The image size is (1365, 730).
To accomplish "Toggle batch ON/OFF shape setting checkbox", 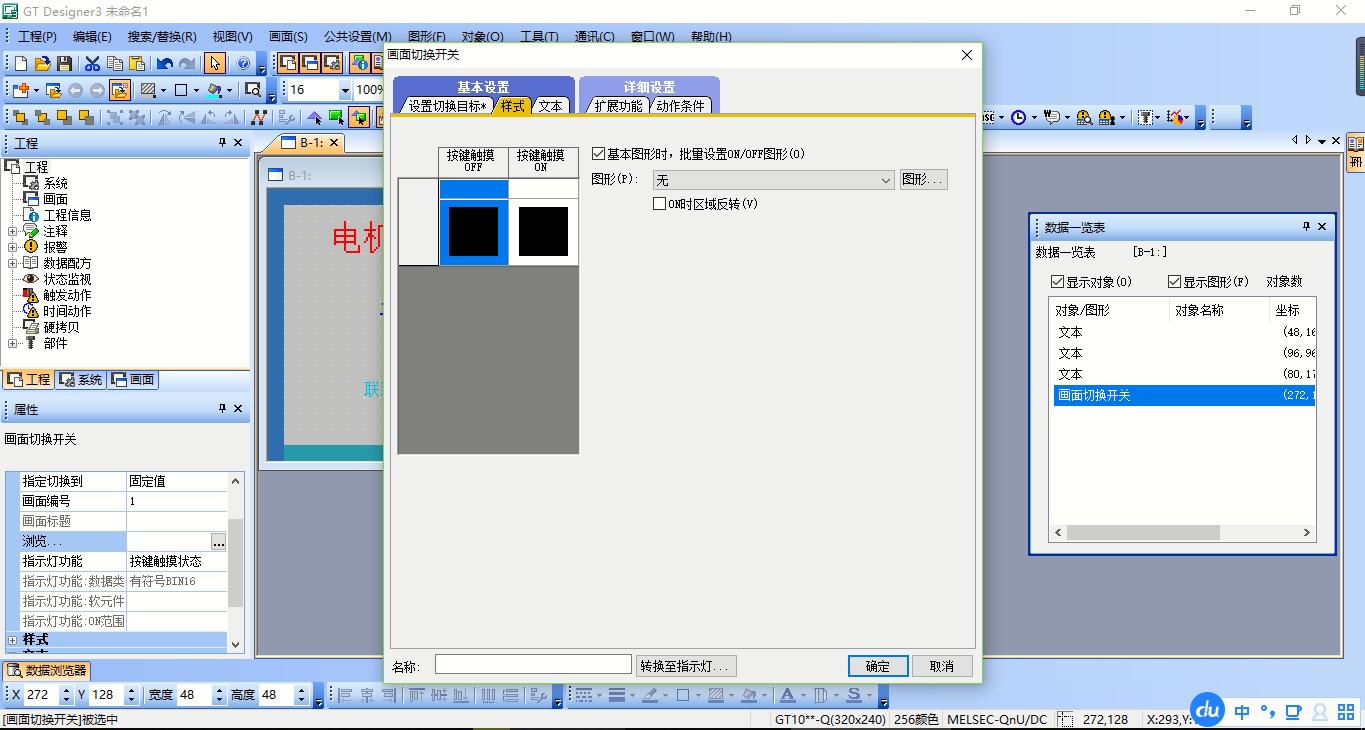I will pyautogui.click(x=599, y=154).
